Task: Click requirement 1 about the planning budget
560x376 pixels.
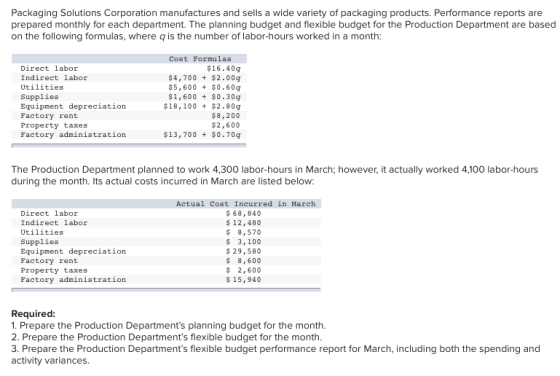Action: [169, 325]
